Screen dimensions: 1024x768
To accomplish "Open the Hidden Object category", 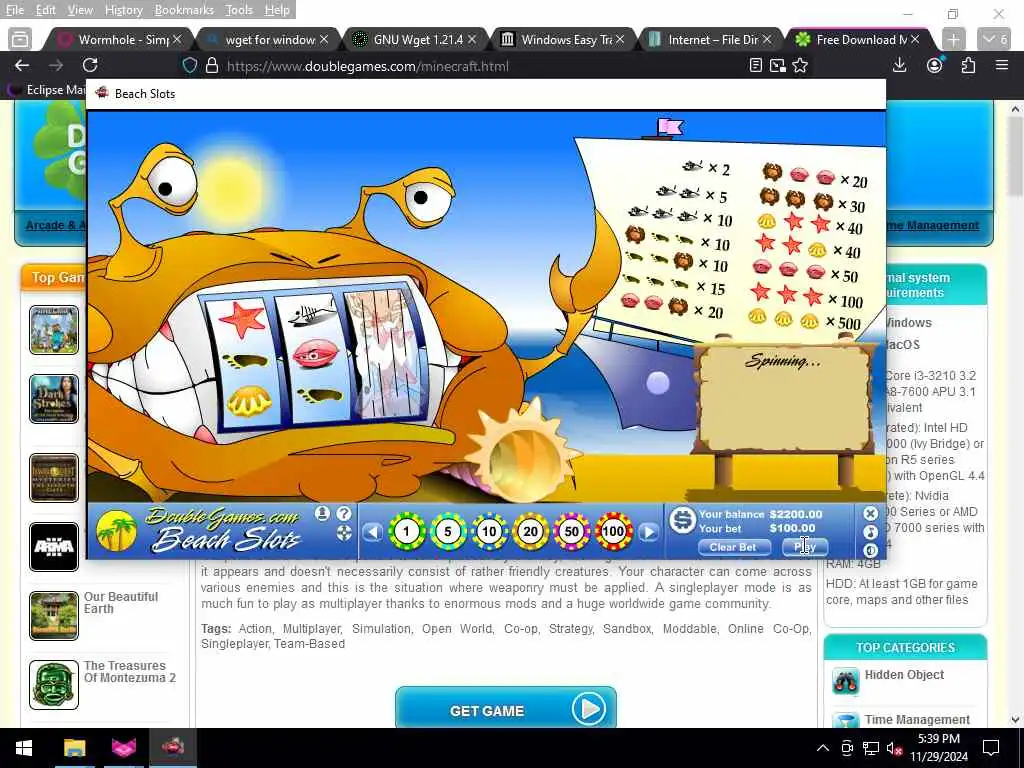I will pyautogui.click(x=904, y=675).
